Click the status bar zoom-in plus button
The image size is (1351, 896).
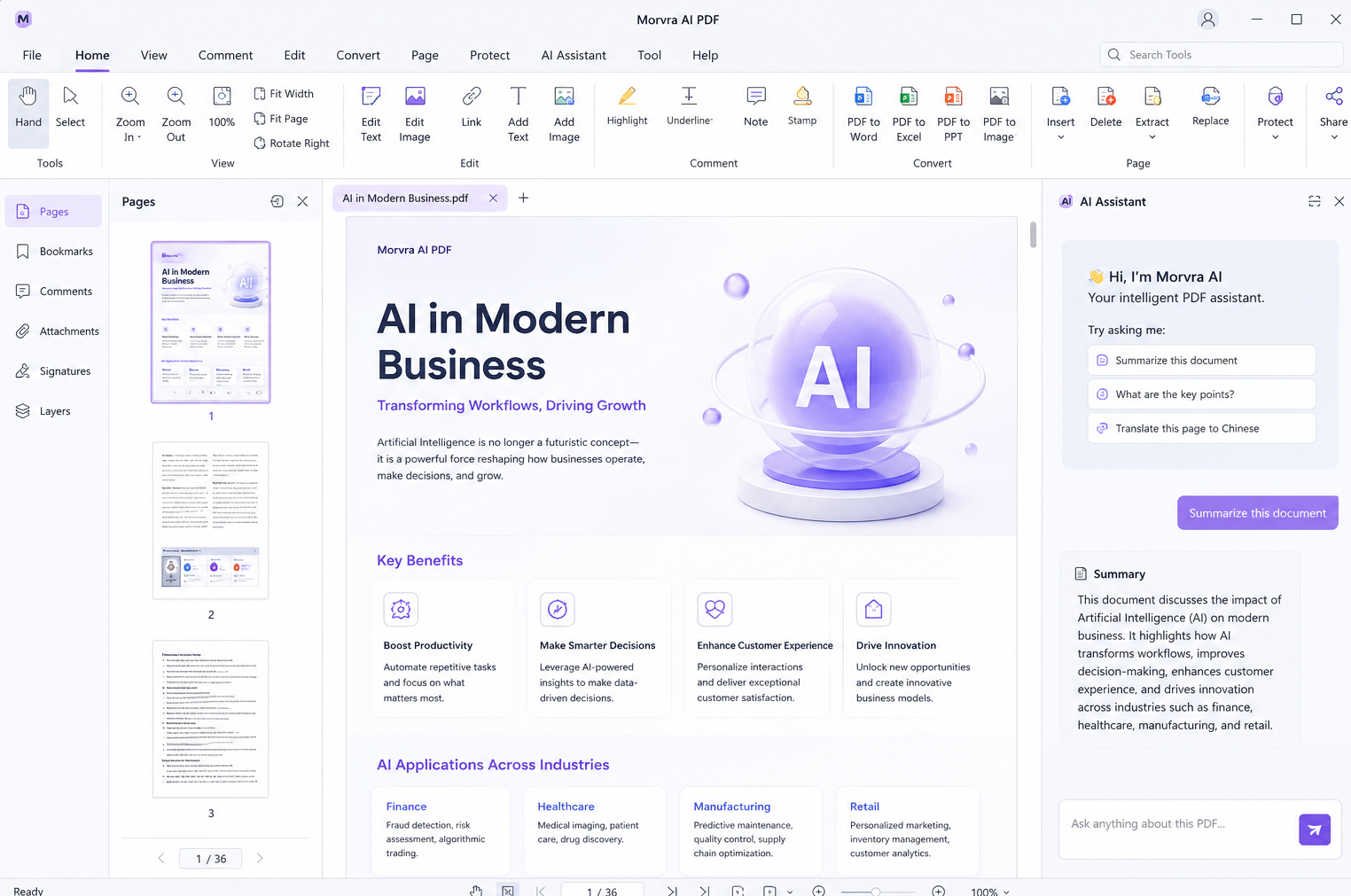[x=938, y=892]
